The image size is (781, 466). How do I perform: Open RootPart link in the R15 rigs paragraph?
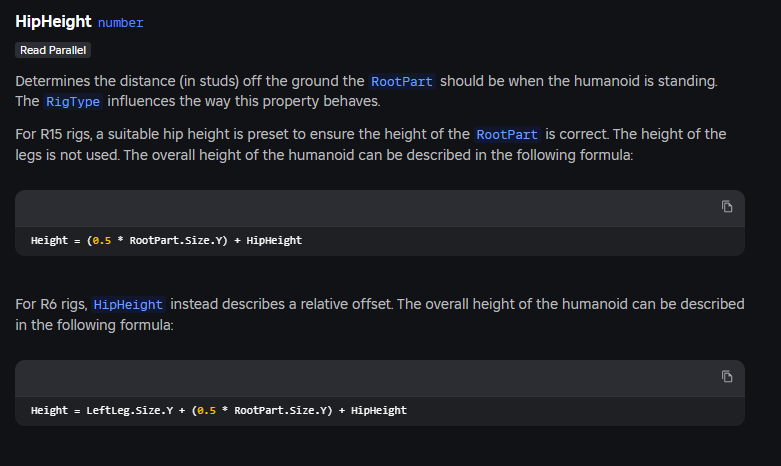[x=507, y=134]
